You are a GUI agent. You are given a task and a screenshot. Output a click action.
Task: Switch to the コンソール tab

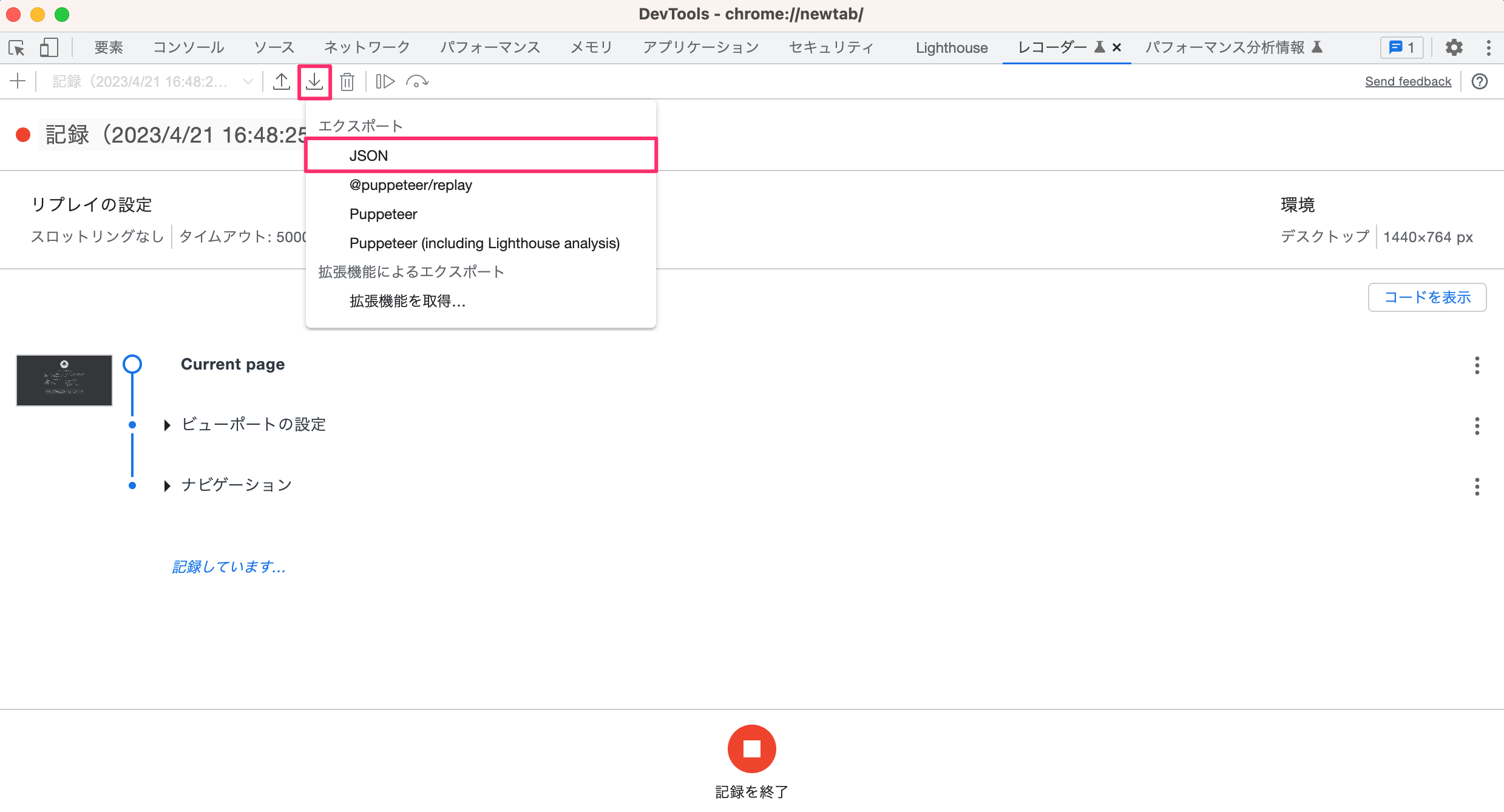click(189, 47)
